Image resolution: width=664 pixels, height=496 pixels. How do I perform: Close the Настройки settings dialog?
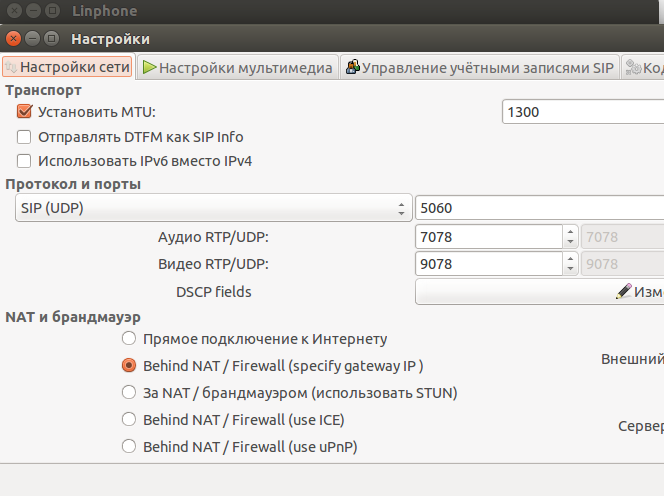(13, 38)
